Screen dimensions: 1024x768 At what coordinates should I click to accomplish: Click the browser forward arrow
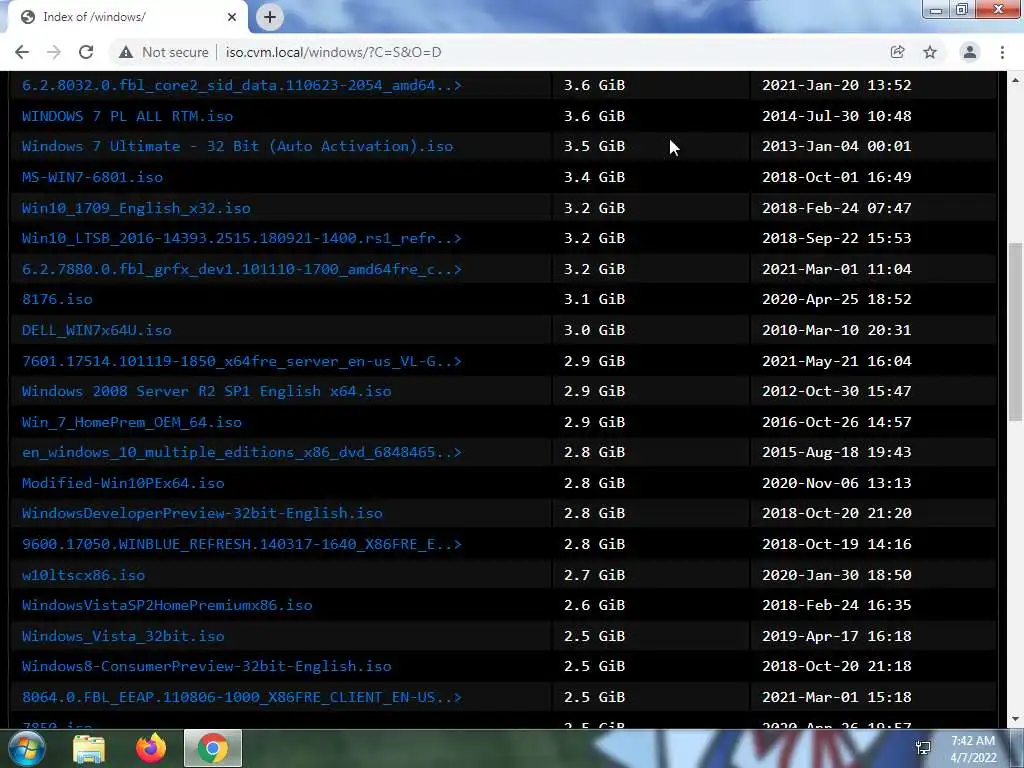54,52
